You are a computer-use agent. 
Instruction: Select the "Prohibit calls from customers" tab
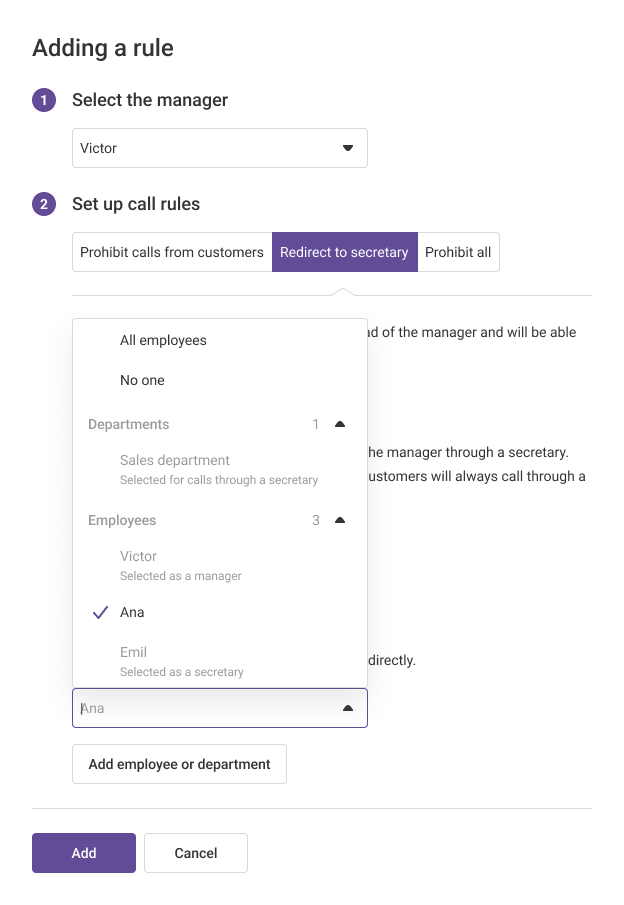click(x=172, y=252)
